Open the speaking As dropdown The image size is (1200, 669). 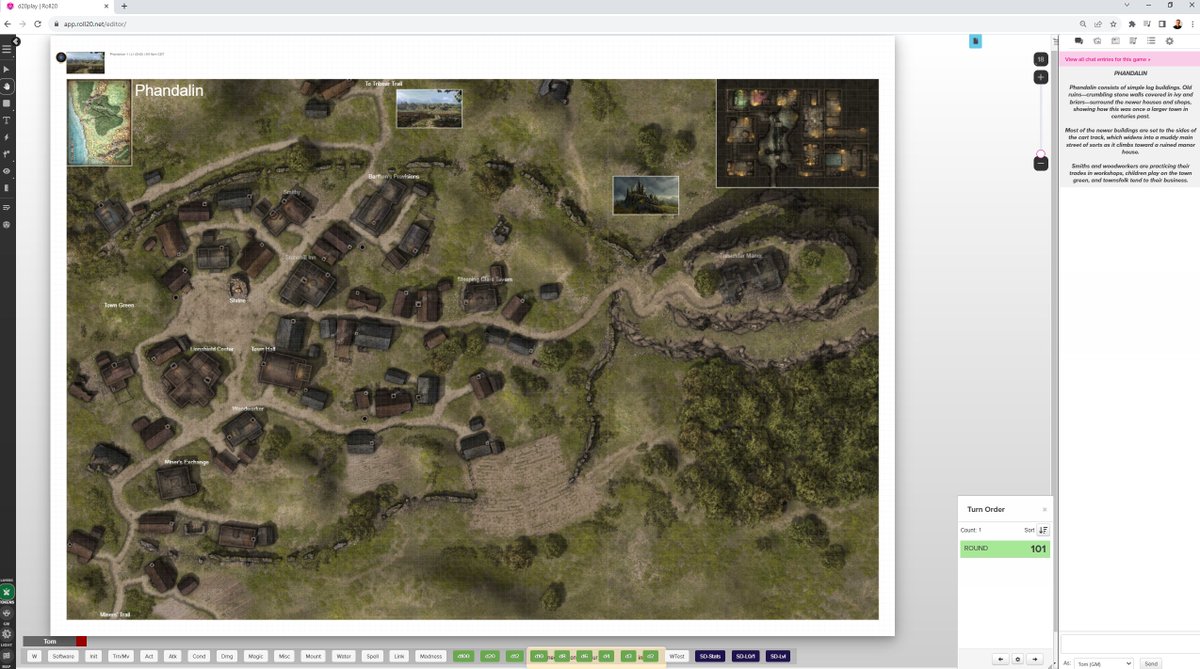tap(1104, 663)
